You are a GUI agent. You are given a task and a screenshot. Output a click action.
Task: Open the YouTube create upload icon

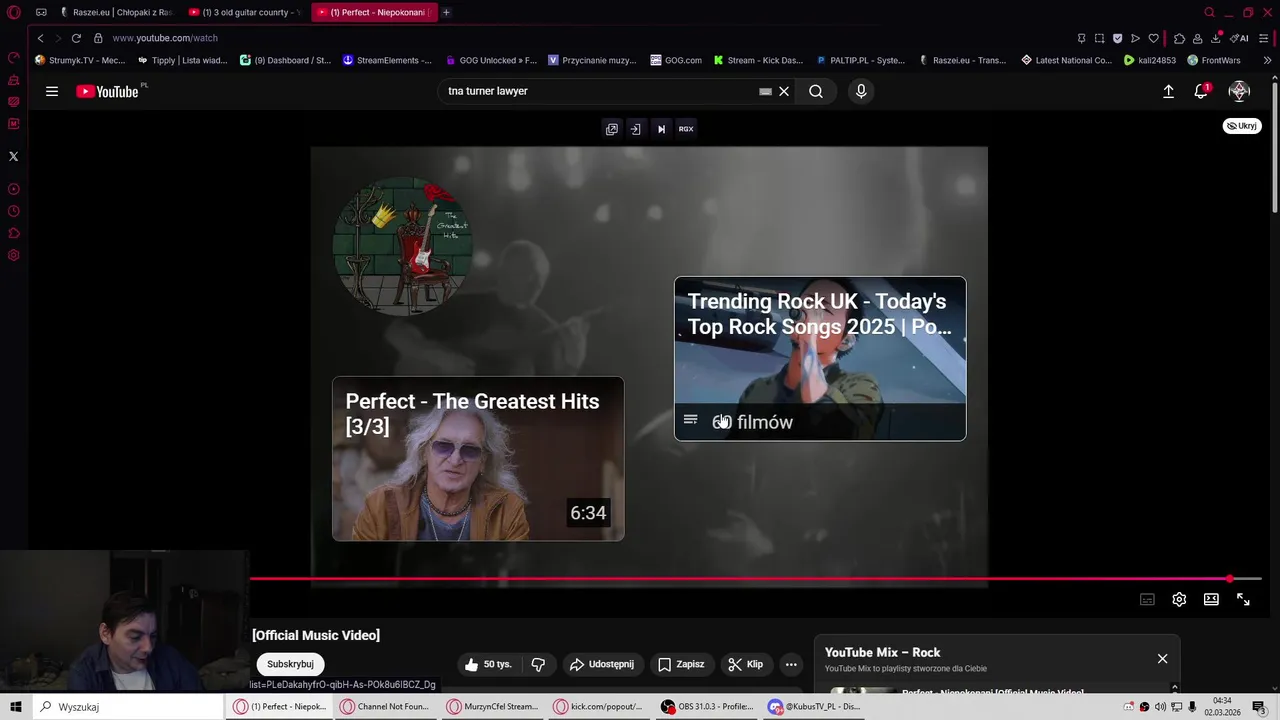tap(1168, 91)
